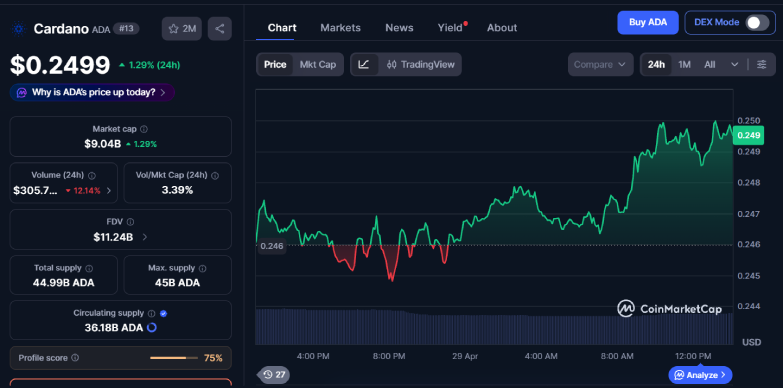Click Total supply info icon
The width and height of the screenshot is (783, 388).
(x=89, y=268)
